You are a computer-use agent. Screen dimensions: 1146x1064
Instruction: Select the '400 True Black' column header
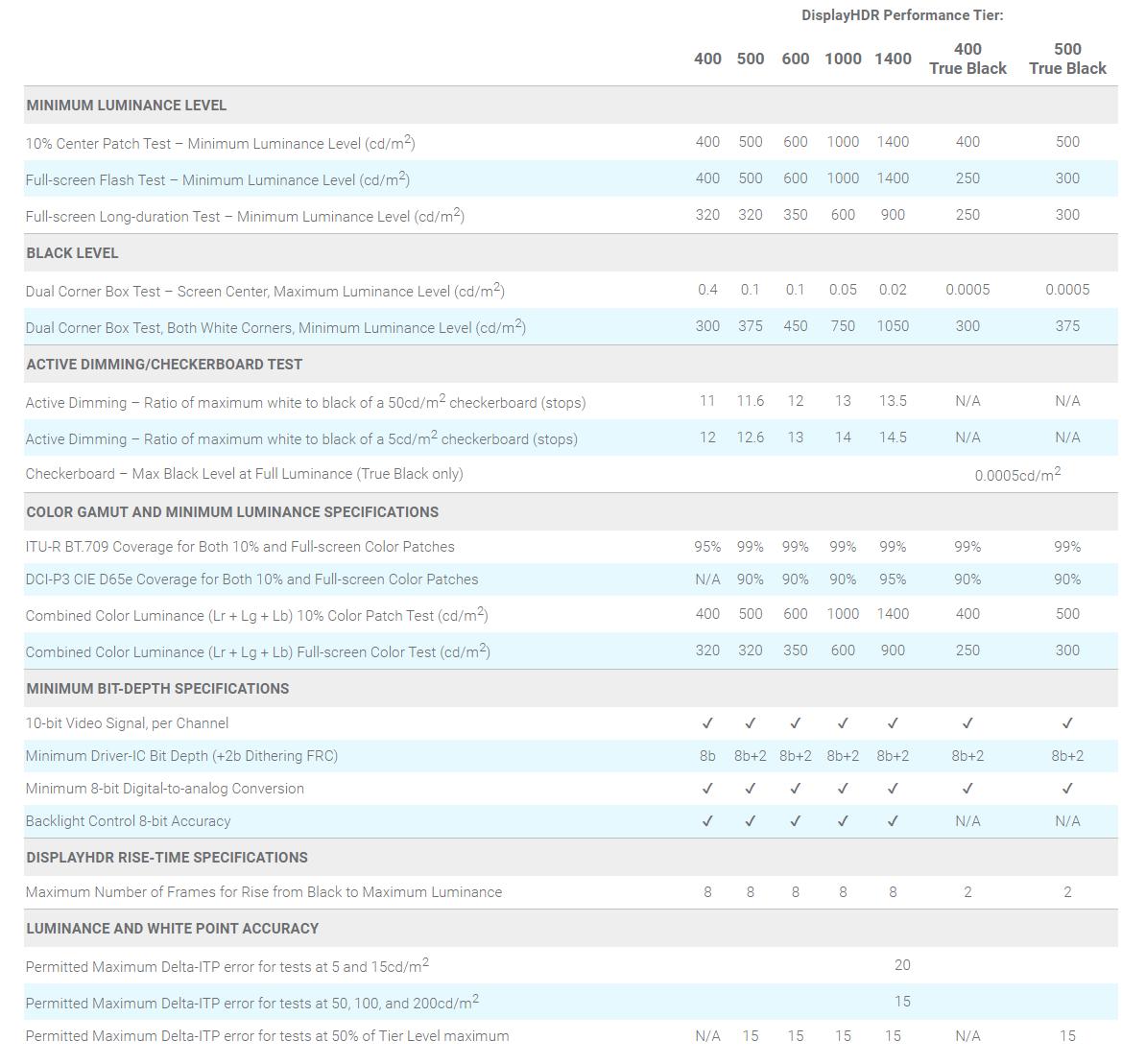pos(967,59)
